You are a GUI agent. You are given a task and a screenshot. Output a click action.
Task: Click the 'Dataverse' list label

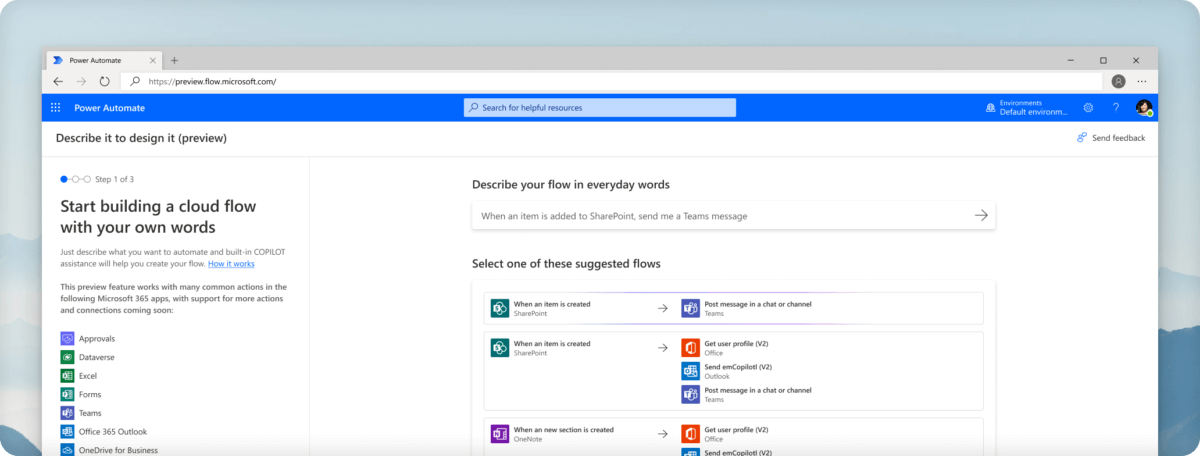click(x=97, y=357)
